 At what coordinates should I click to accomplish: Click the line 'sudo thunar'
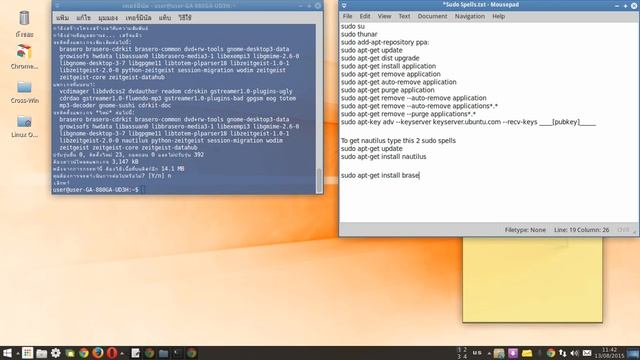tap(359, 34)
